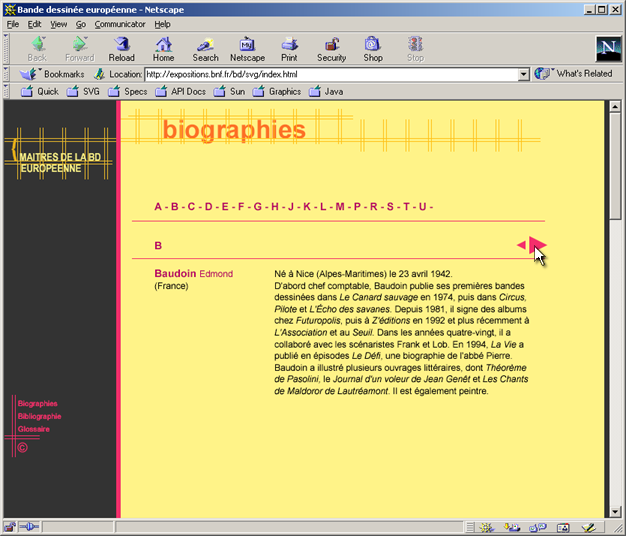Open Search from the navigation toolbar

205,49
